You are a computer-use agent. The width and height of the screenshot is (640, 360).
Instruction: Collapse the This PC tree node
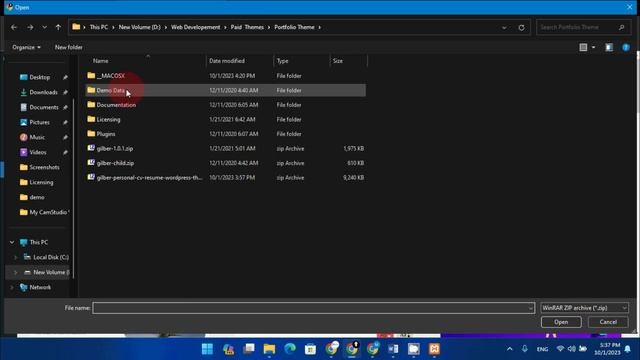click(x=12, y=242)
